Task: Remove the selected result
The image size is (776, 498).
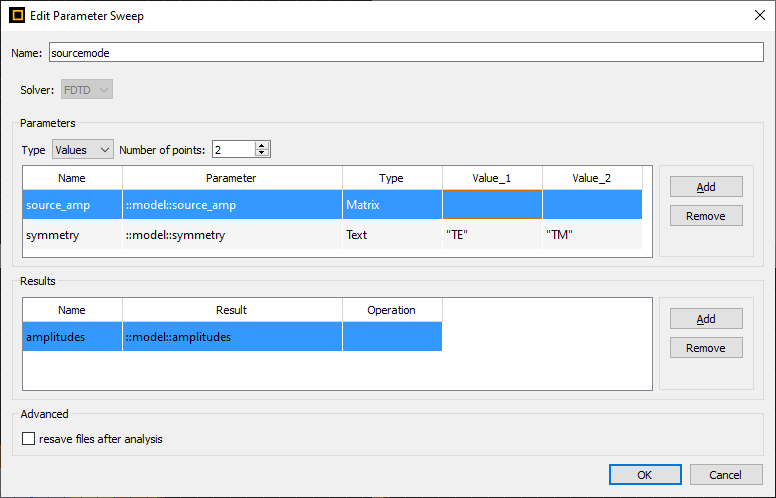Action: [x=706, y=348]
